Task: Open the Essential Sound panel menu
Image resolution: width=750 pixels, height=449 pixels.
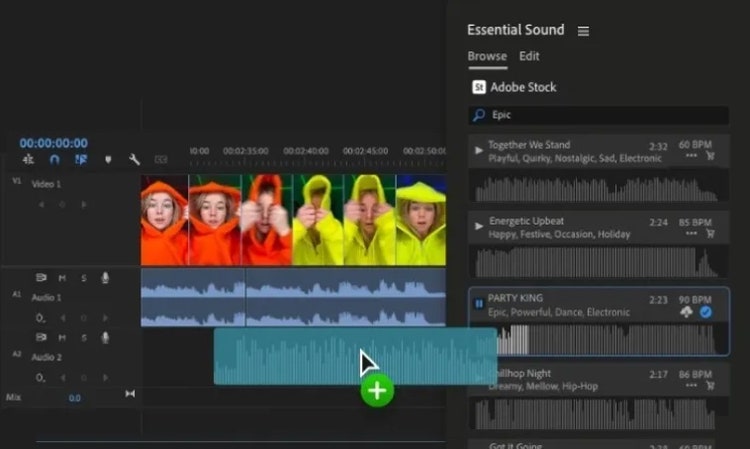Action: click(583, 31)
